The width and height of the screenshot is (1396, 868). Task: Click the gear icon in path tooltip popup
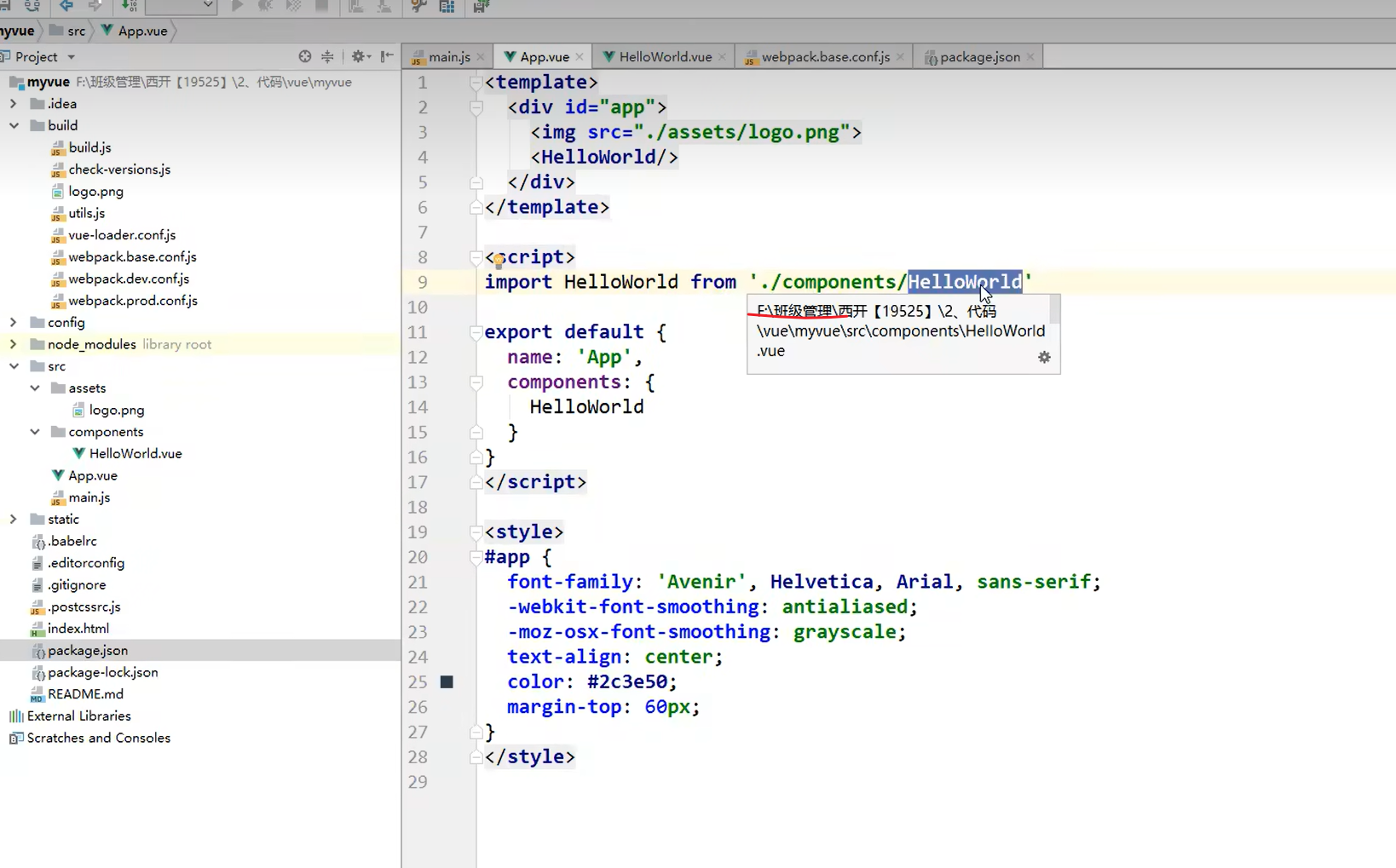(x=1044, y=357)
